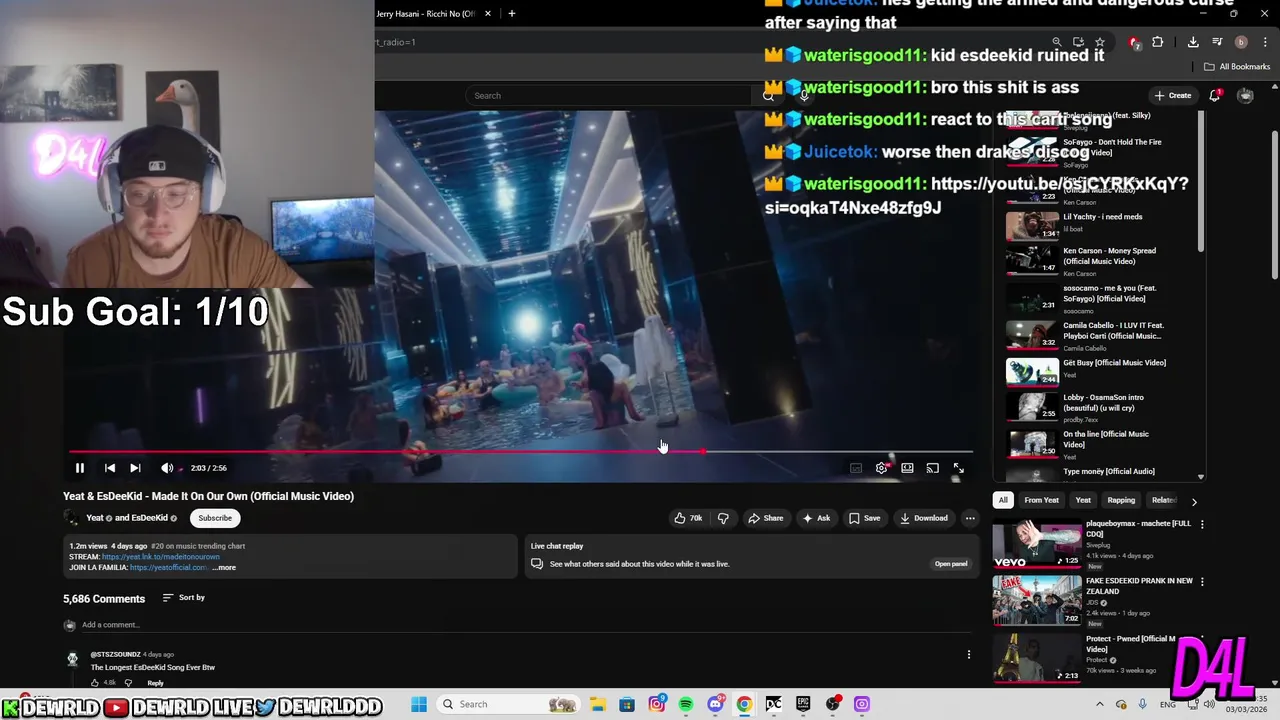Toggle theater mode in video player
Image resolution: width=1280 pixels, height=720 pixels.
coord(907,468)
